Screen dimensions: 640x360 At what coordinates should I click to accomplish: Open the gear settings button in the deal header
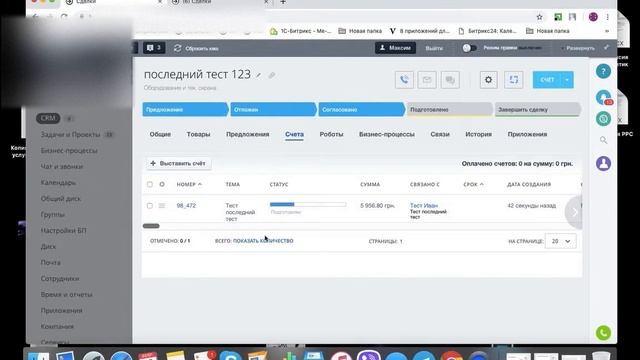pyautogui.click(x=489, y=80)
